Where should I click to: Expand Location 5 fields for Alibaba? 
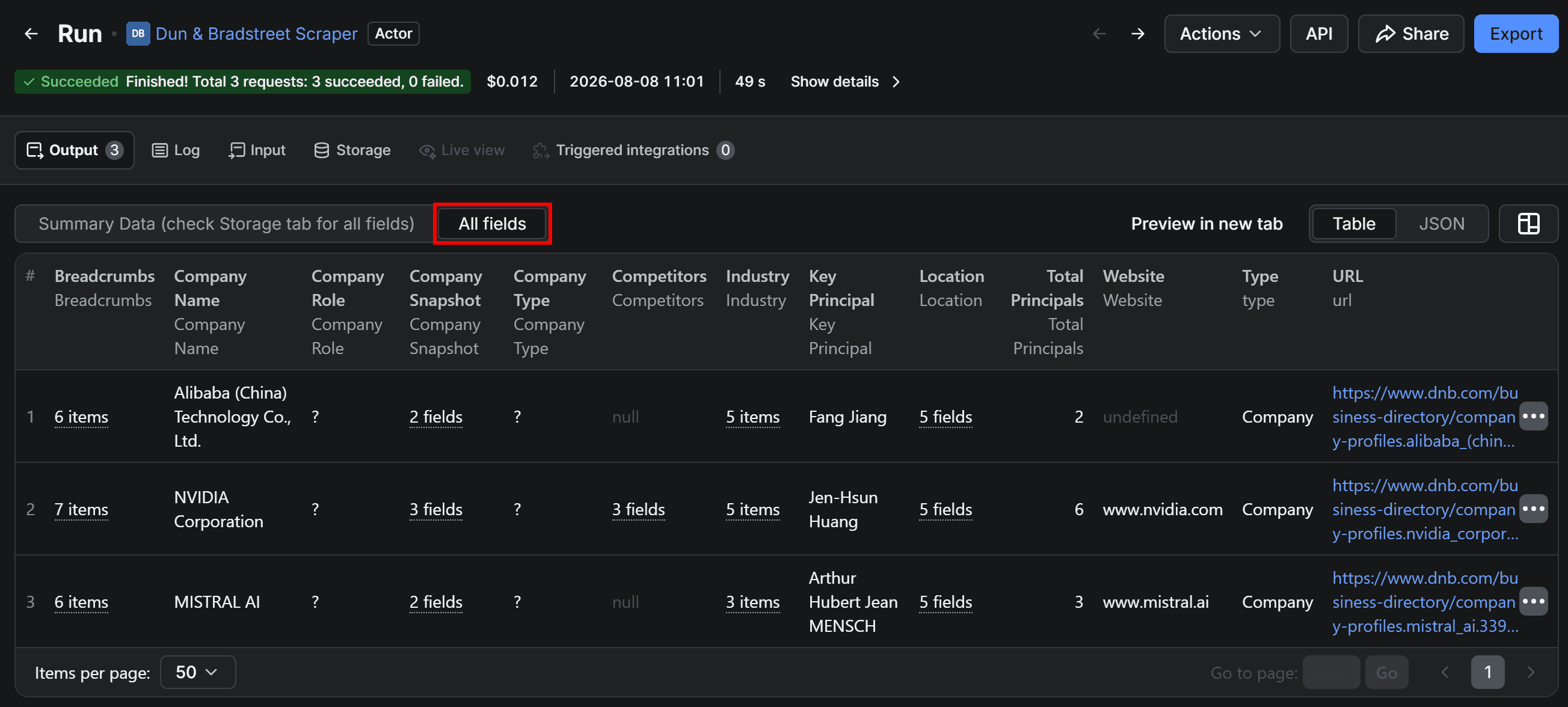pyautogui.click(x=946, y=417)
